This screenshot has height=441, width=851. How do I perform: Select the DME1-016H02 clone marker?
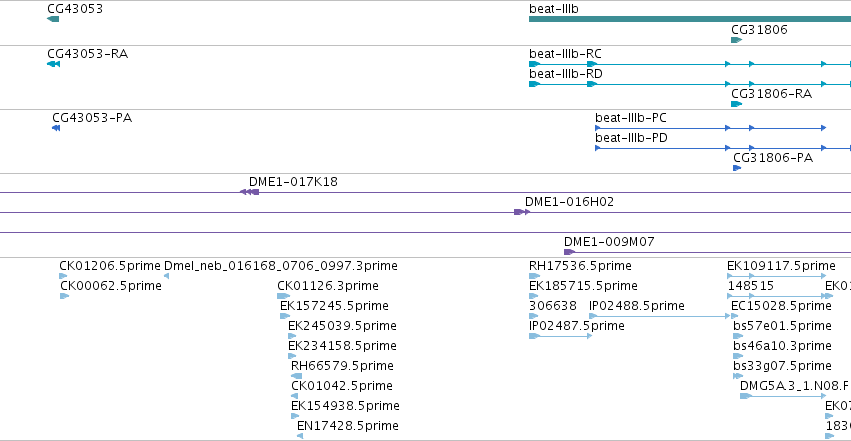522,212
